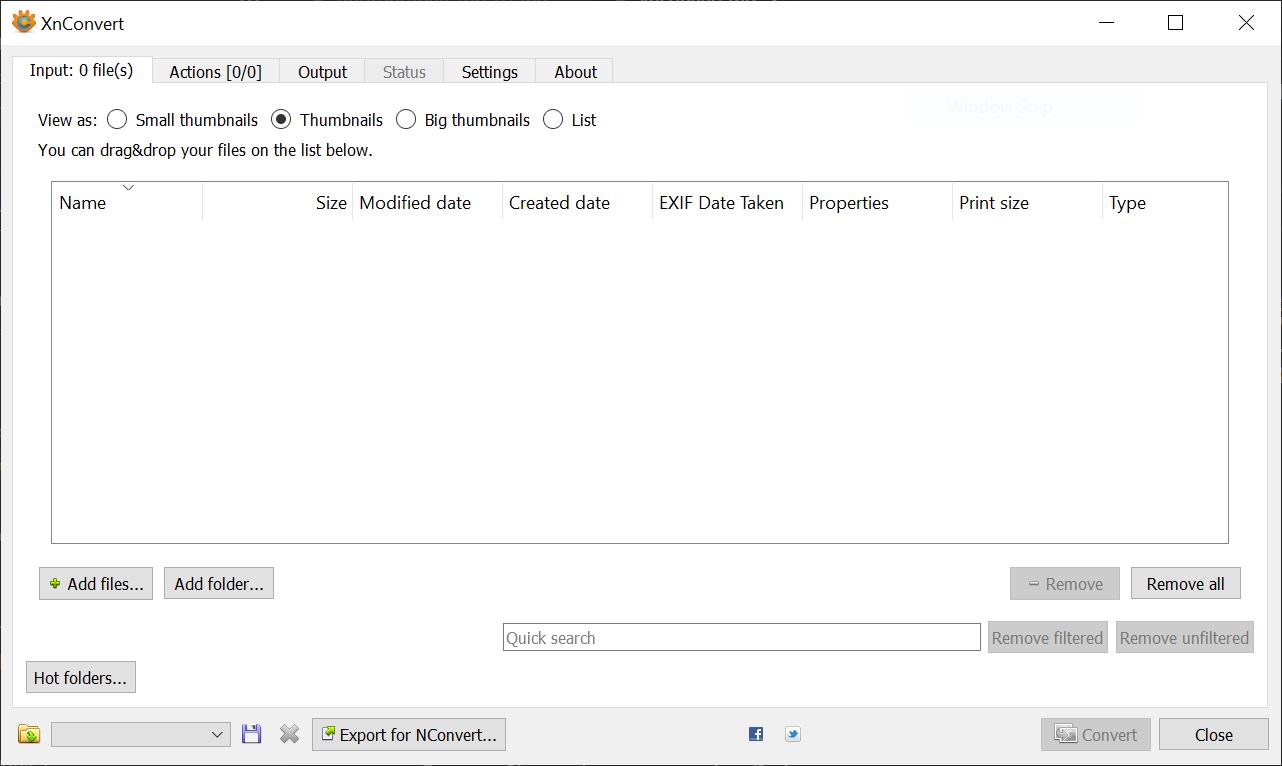The width and height of the screenshot is (1282, 766).
Task: Click the Remove all button
Action: pyautogui.click(x=1186, y=584)
